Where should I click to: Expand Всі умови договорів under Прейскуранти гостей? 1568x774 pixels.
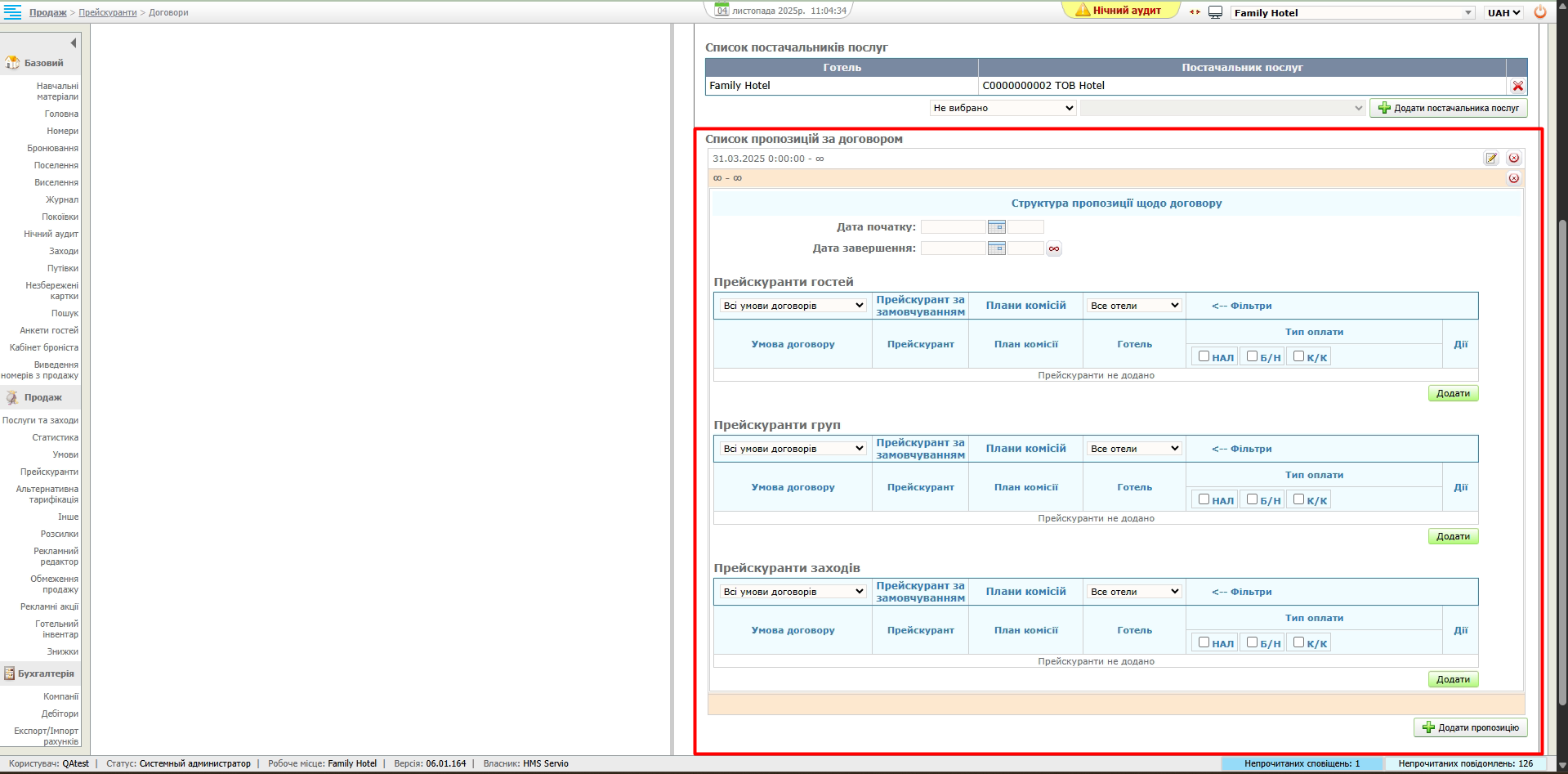pyautogui.click(x=793, y=306)
